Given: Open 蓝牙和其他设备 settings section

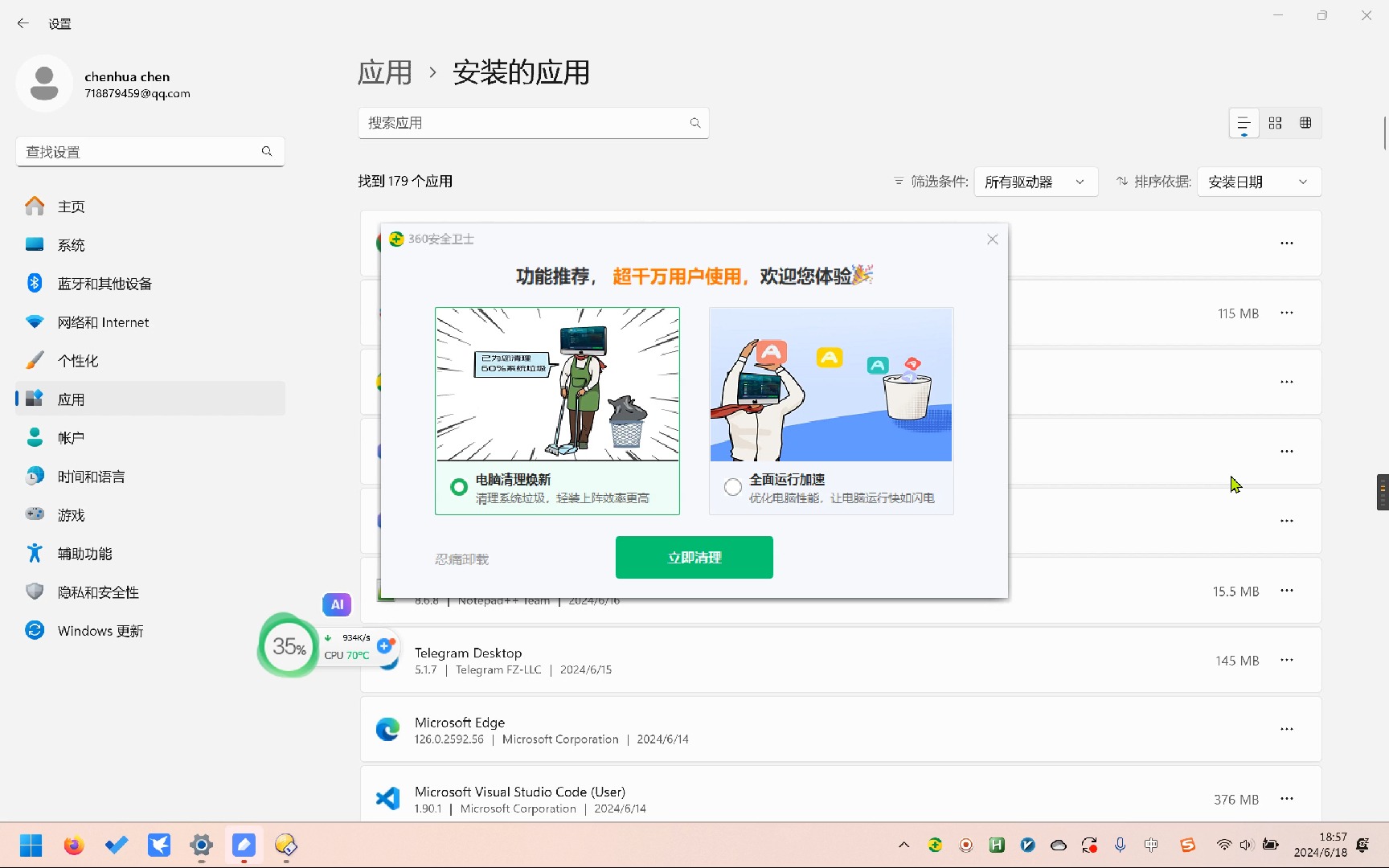Looking at the screenshot, I should pyautogui.click(x=150, y=284).
